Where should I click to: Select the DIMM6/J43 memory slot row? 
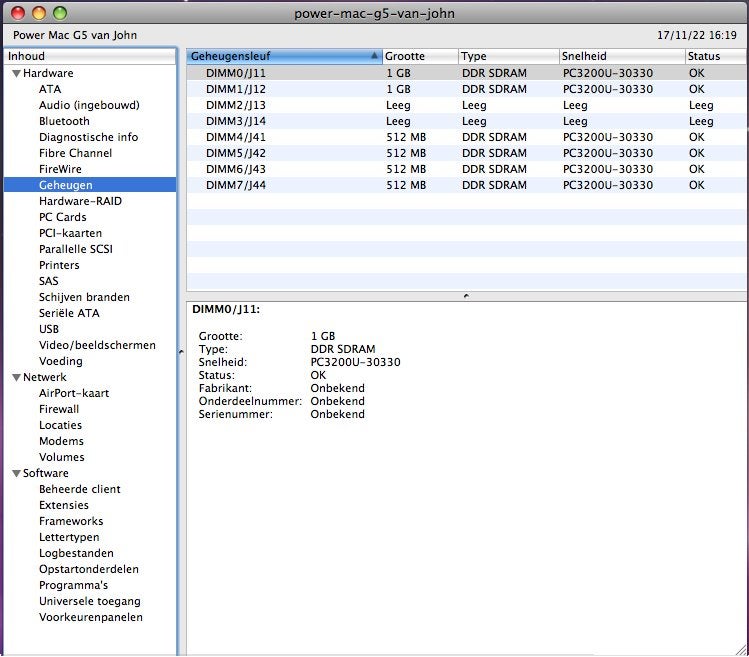coord(466,169)
